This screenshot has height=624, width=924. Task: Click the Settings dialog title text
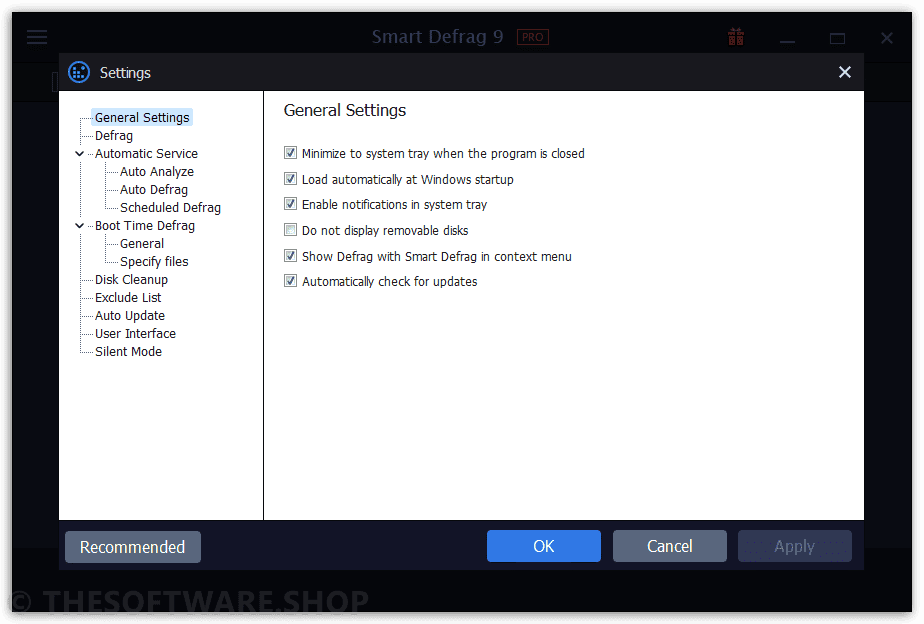(125, 72)
